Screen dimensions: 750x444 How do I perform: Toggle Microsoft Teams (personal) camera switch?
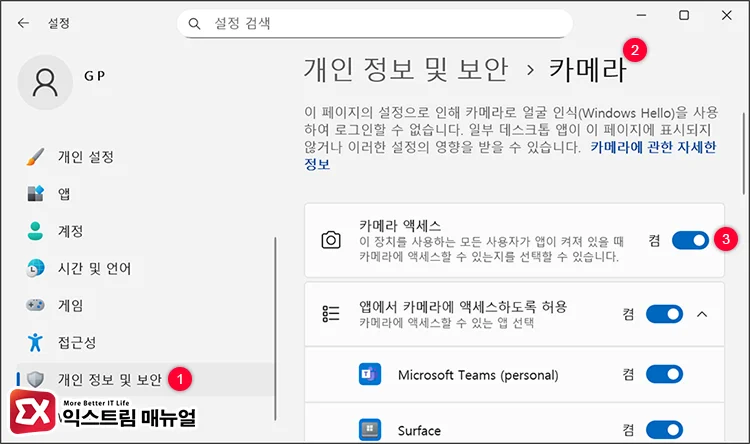664,374
